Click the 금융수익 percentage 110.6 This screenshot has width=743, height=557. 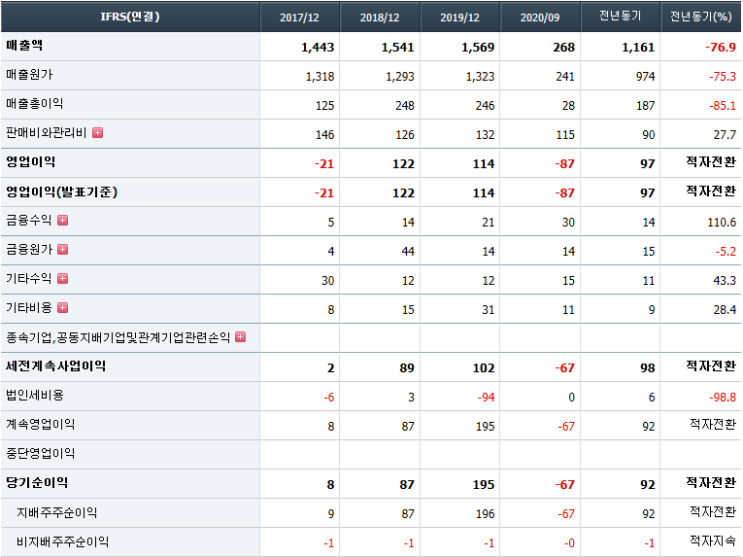(x=722, y=222)
